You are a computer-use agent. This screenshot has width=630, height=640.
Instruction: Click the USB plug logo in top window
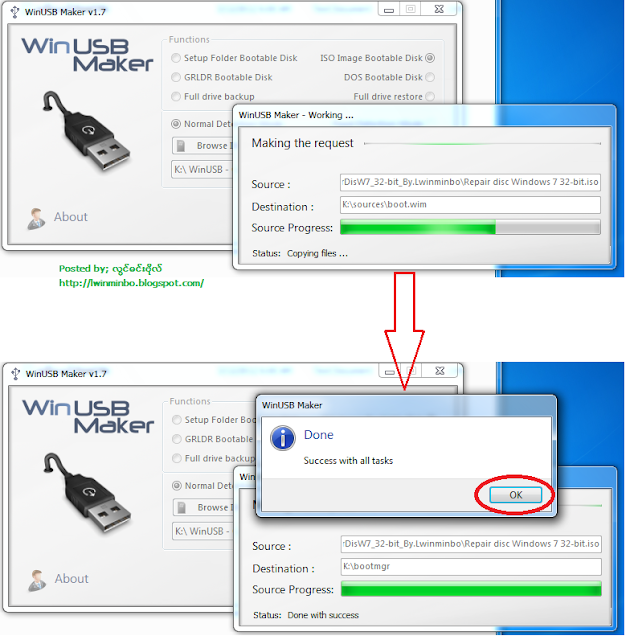[86, 131]
